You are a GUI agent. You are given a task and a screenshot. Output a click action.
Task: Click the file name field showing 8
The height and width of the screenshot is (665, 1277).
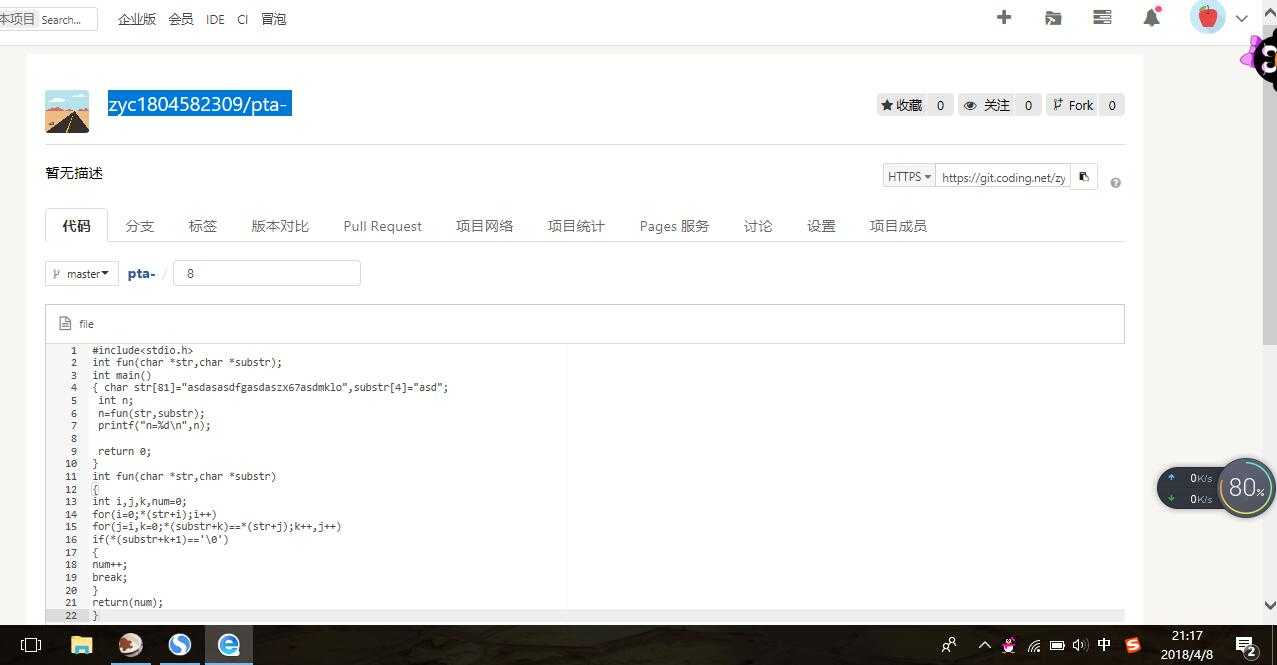pos(267,273)
